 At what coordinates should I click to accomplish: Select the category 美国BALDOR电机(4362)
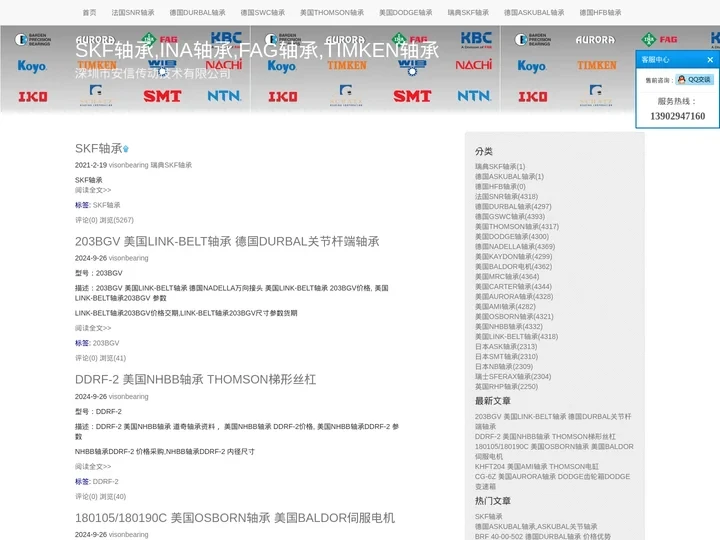(513, 266)
